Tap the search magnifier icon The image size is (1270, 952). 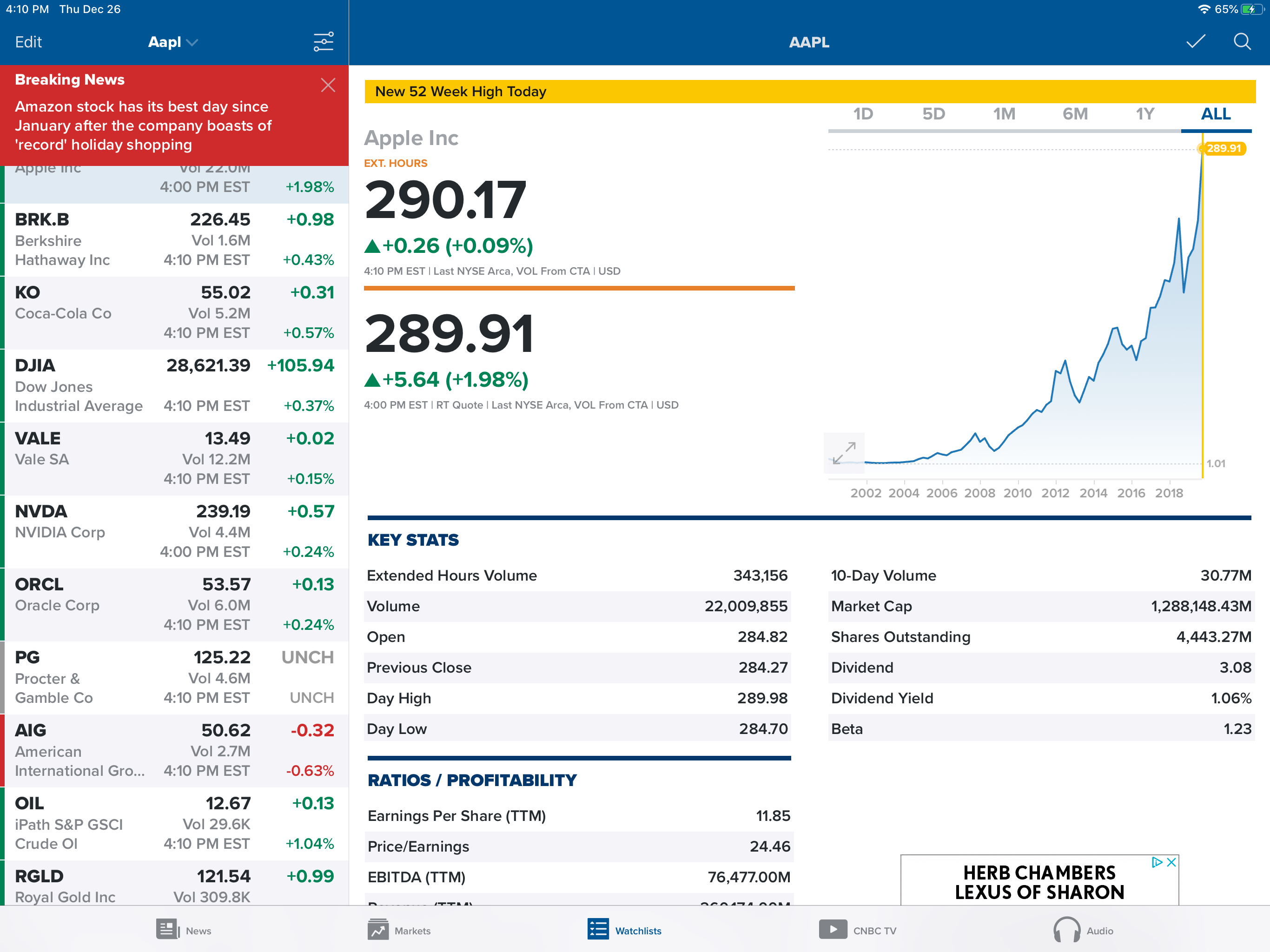pyautogui.click(x=1242, y=42)
